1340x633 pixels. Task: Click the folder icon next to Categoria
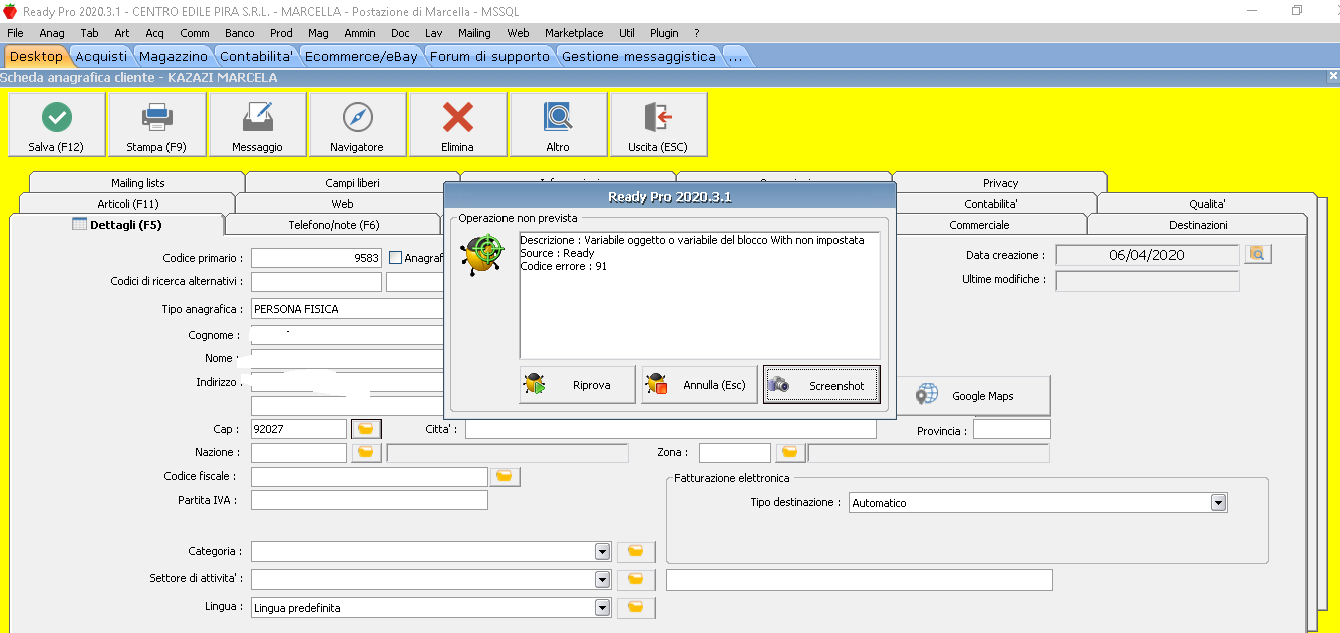(636, 552)
